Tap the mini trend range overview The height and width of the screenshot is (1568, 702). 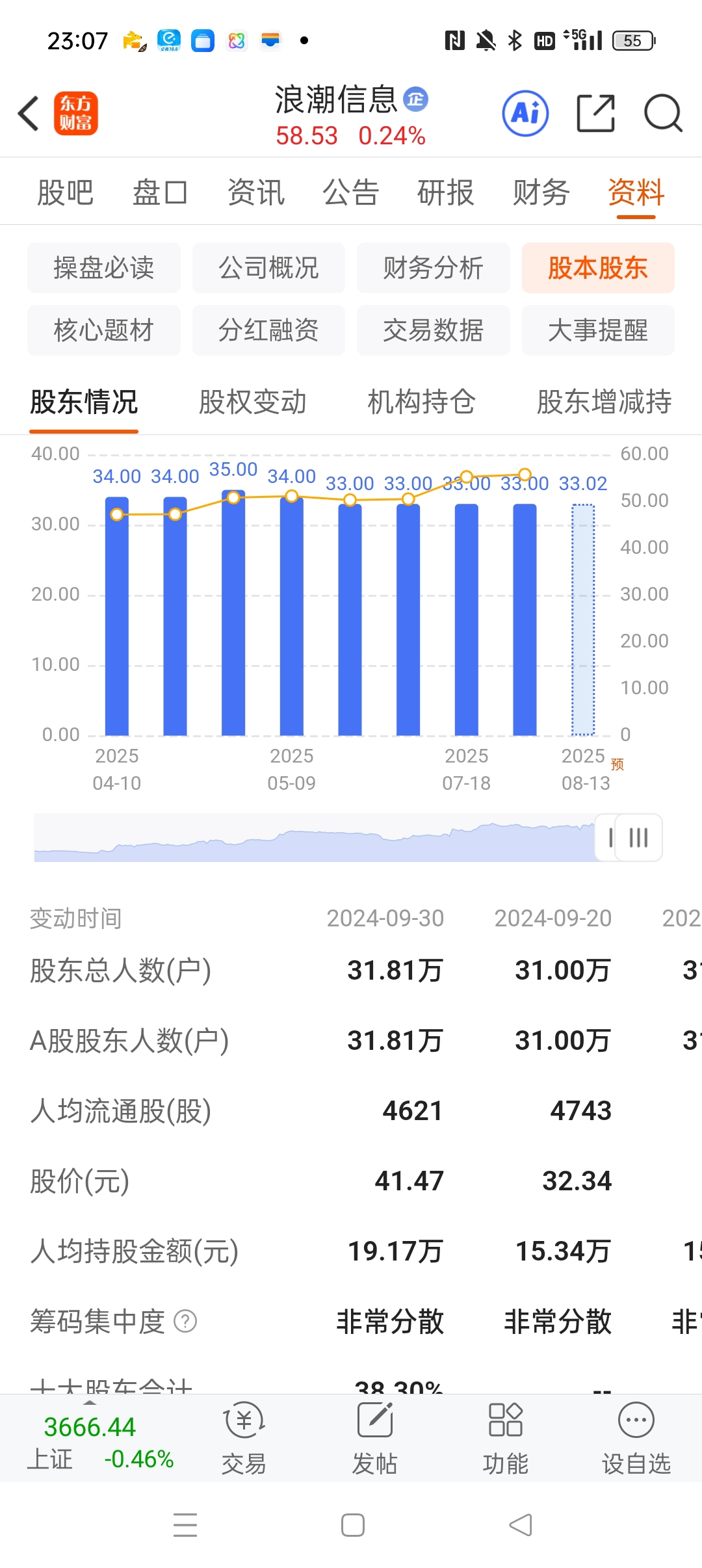pos(315,837)
